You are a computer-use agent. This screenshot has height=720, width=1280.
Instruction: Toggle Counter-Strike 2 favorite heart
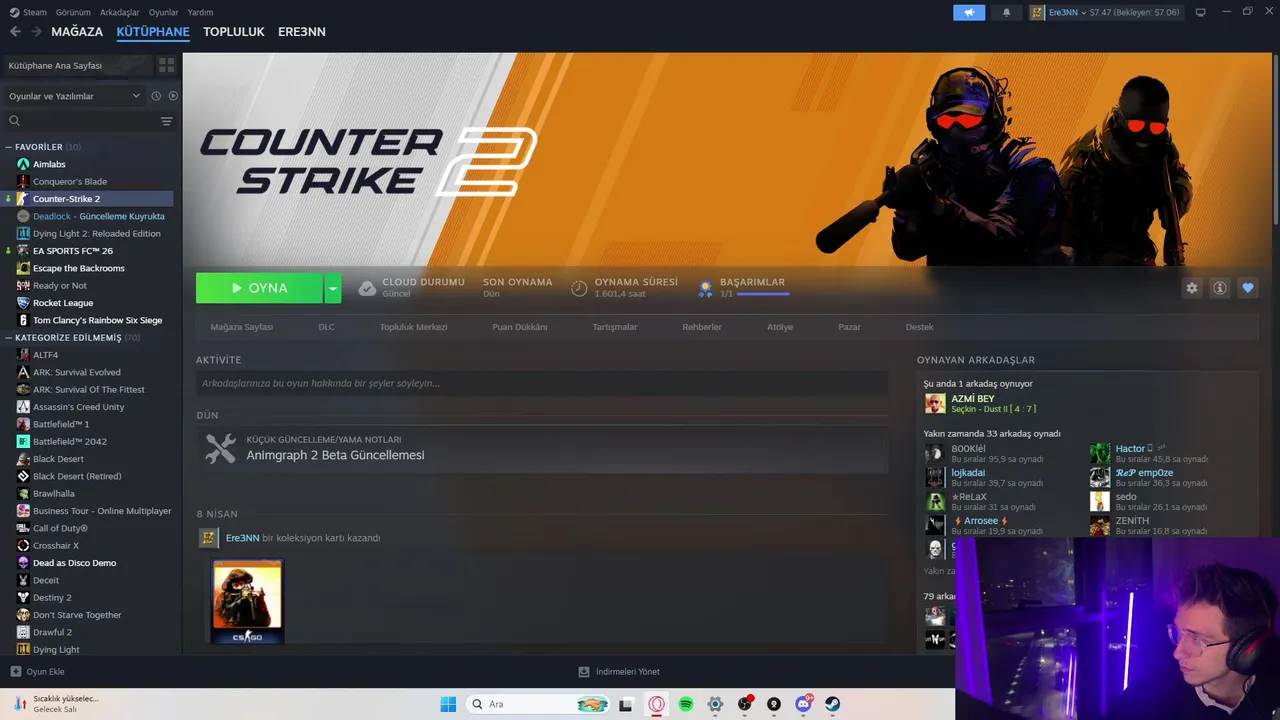coord(1248,288)
